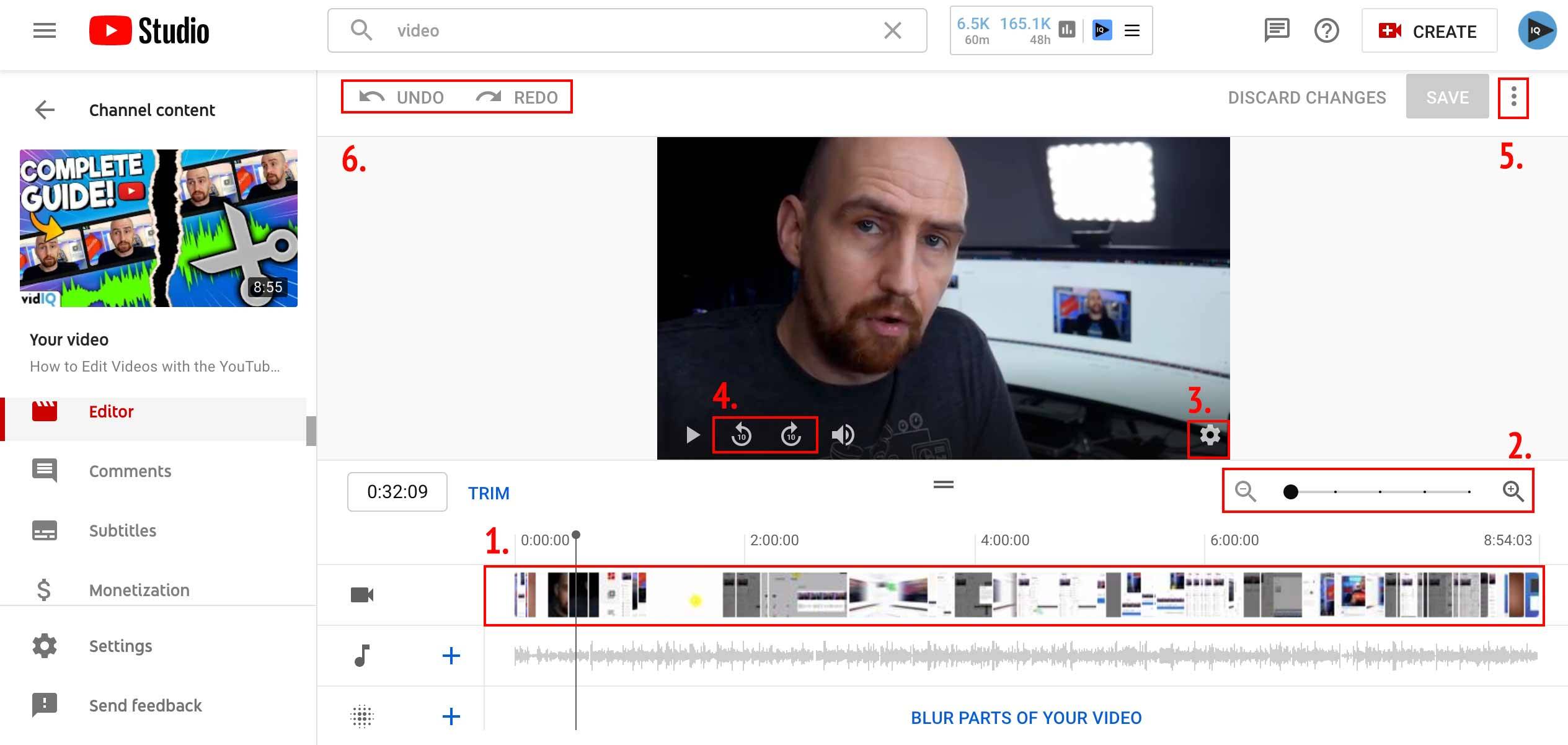Click the second stop on the zoom slider

(x=1335, y=492)
